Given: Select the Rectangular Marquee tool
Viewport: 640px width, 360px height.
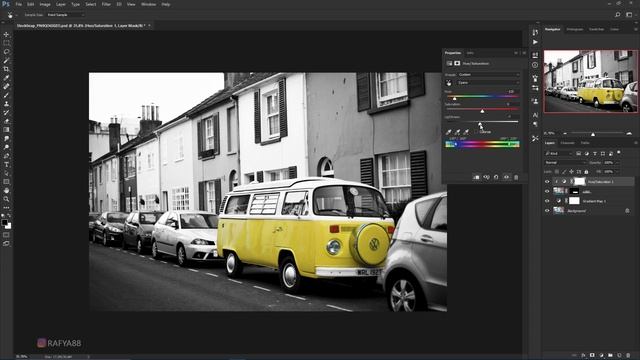Looking at the screenshot, I should (6, 43).
